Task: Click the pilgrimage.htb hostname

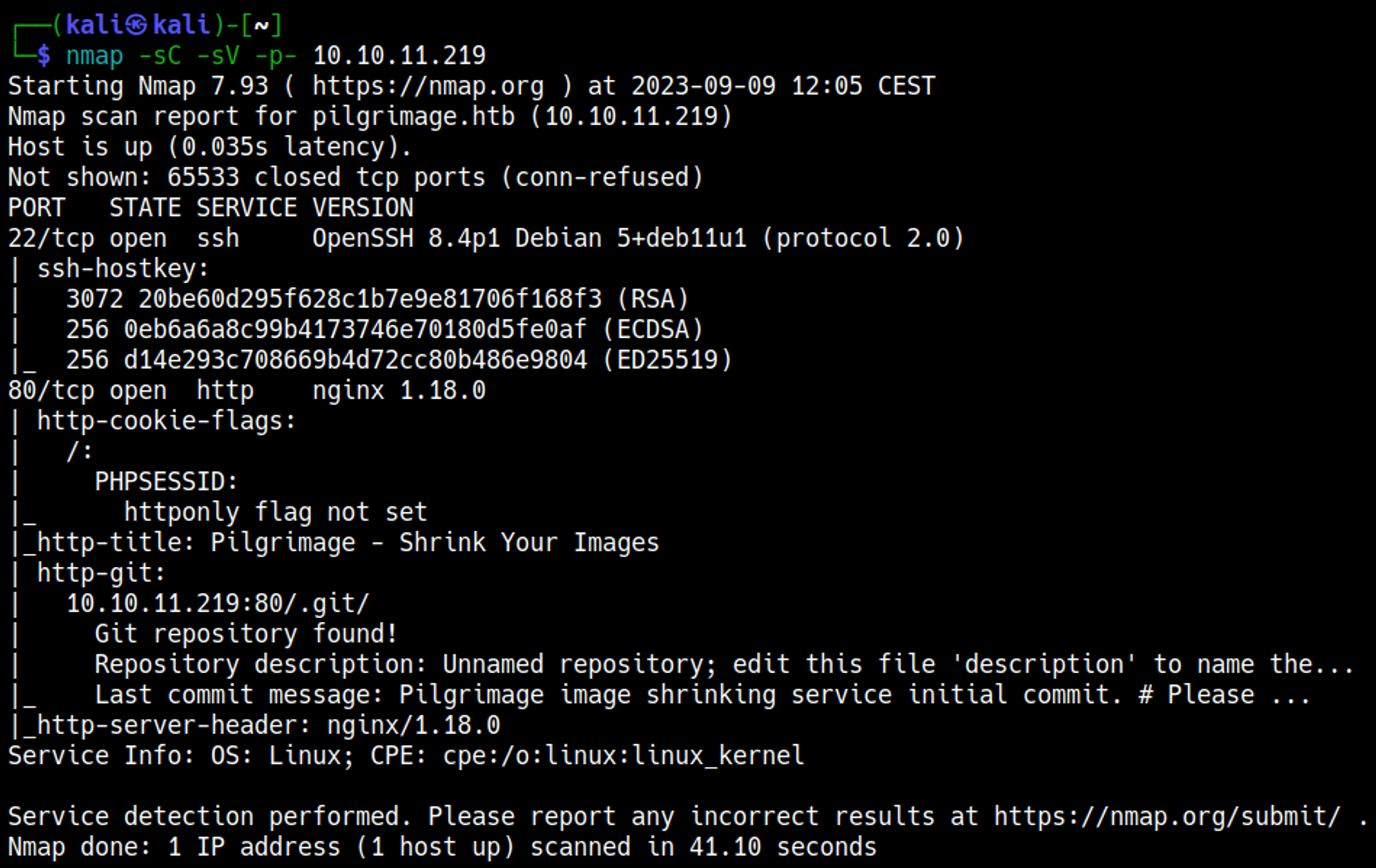Action: click(x=413, y=116)
